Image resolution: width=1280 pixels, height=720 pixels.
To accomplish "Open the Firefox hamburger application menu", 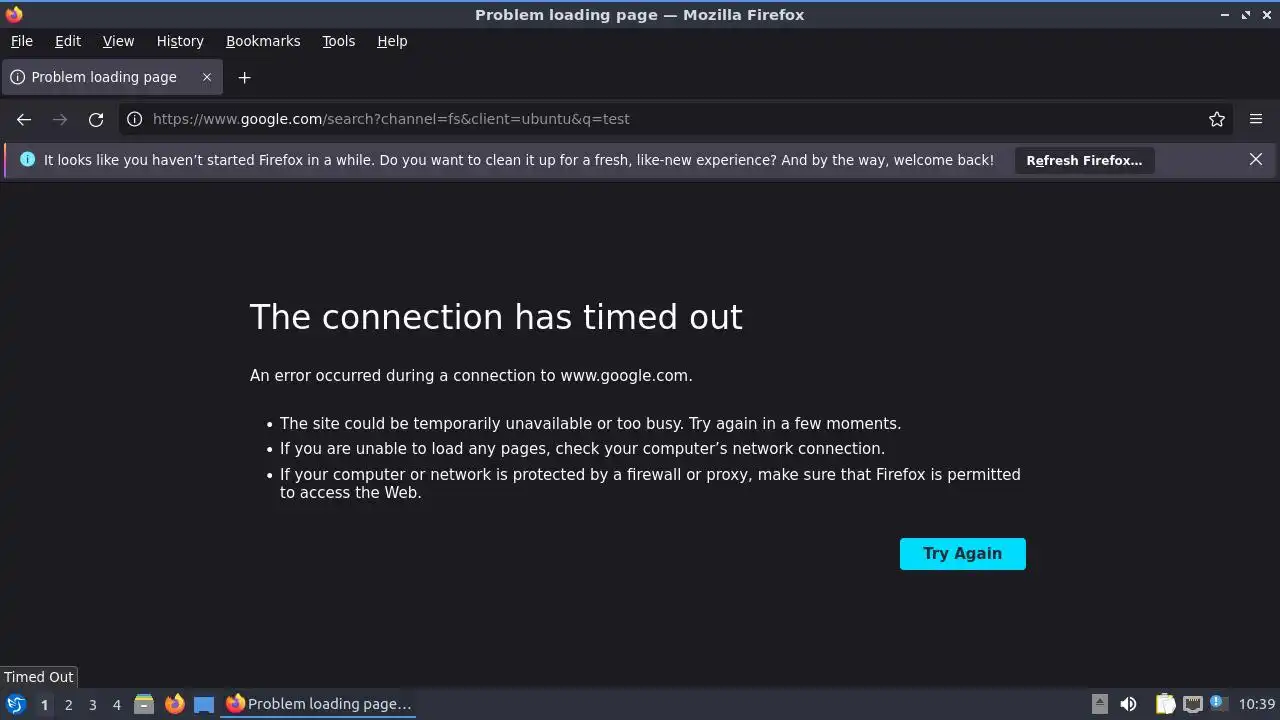I will click(x=1256, y=119).
